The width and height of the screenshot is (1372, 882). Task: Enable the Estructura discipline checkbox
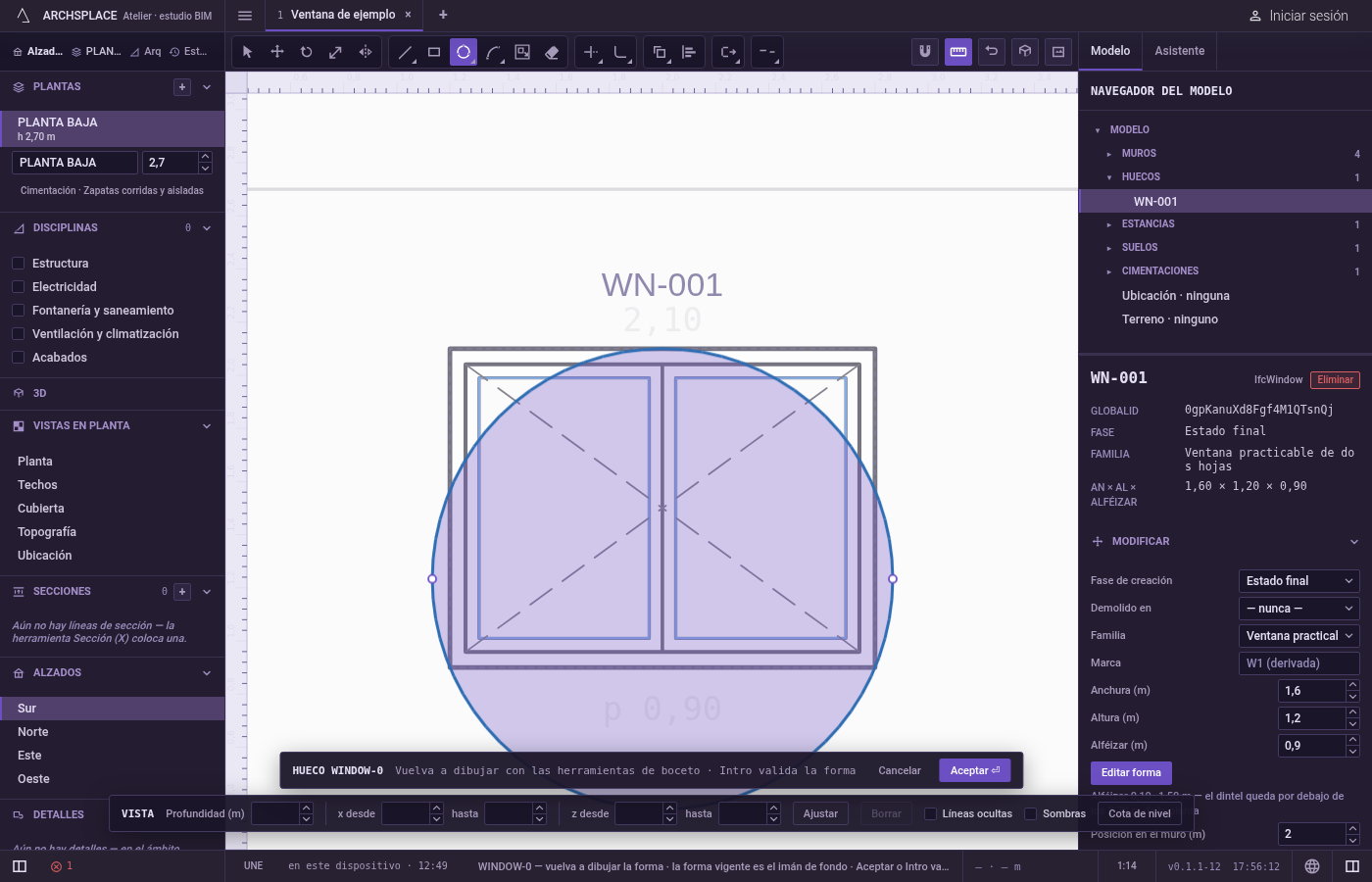coord(18,263)
